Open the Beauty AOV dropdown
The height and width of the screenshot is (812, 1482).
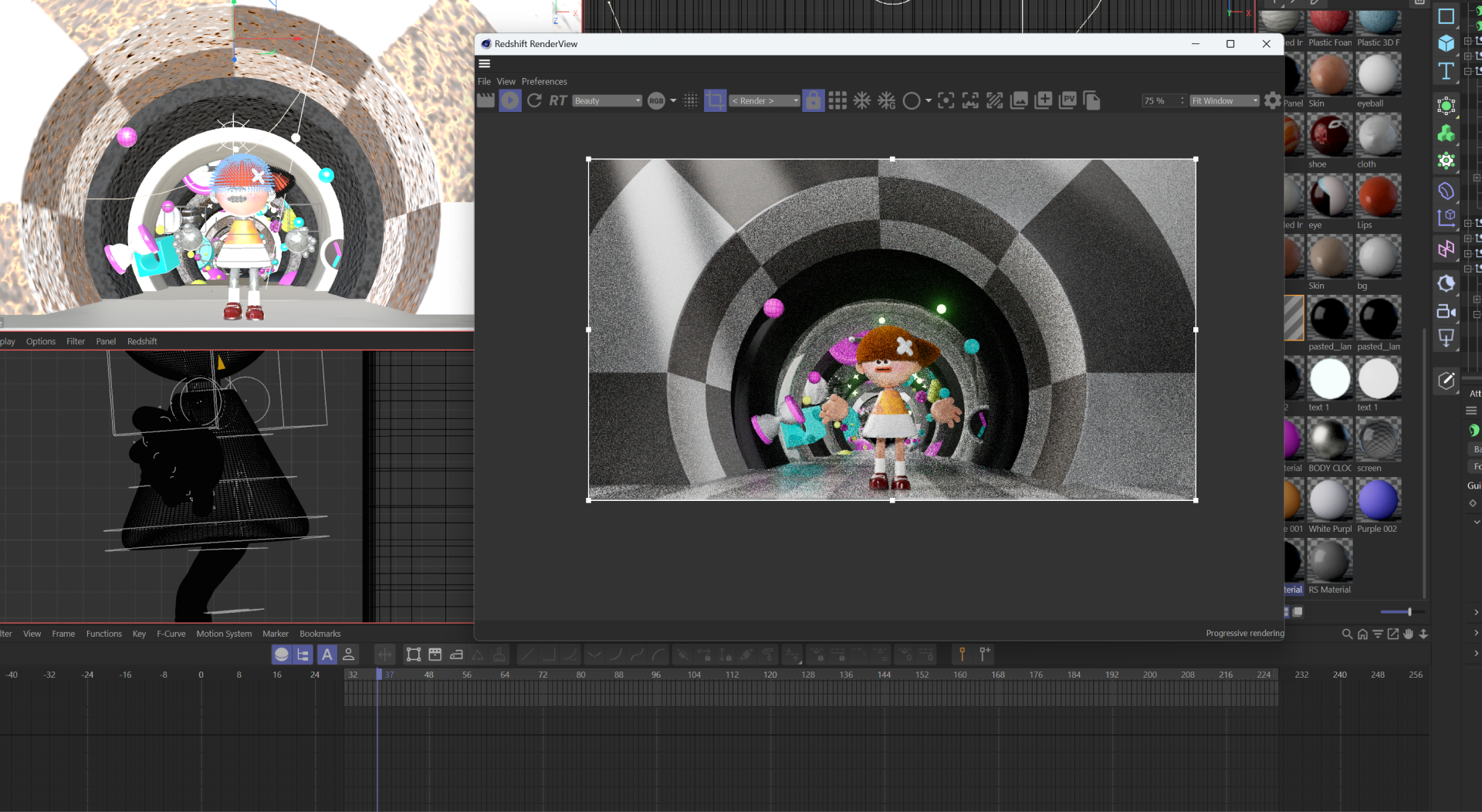pyautogui.click(x=607, y=101)
